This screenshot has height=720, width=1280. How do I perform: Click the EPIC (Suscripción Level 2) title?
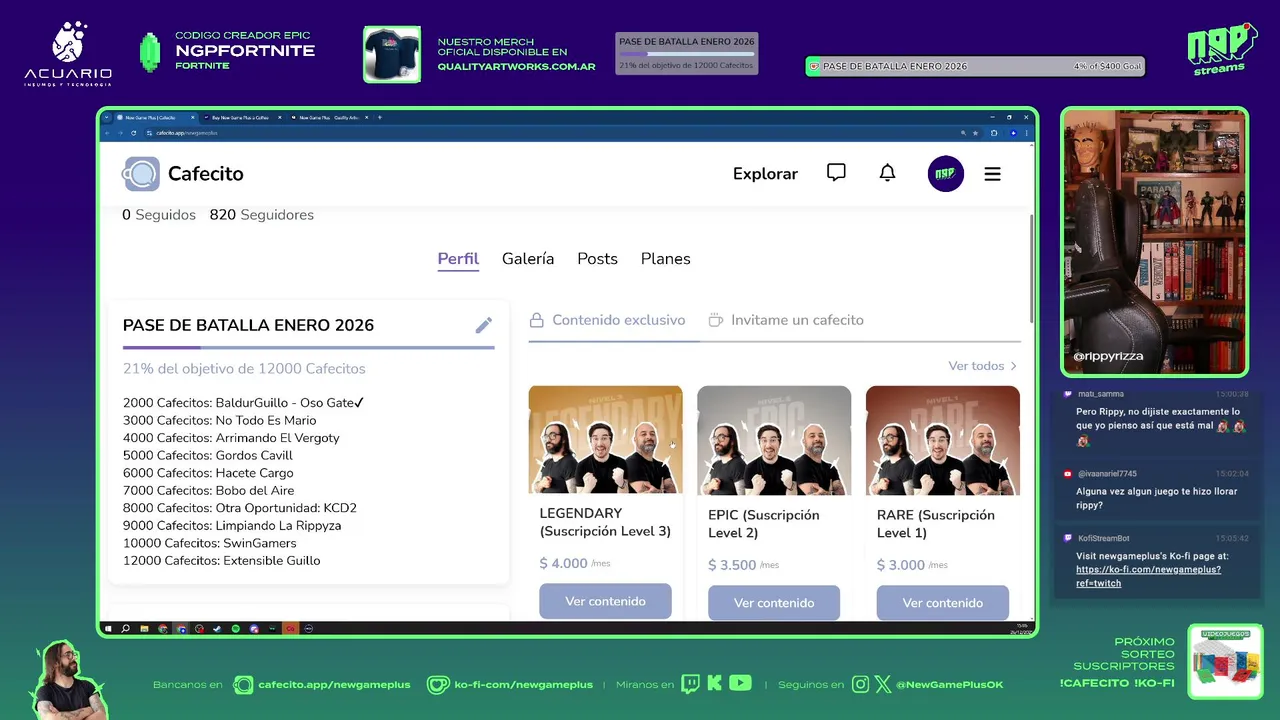pos(764,524)
